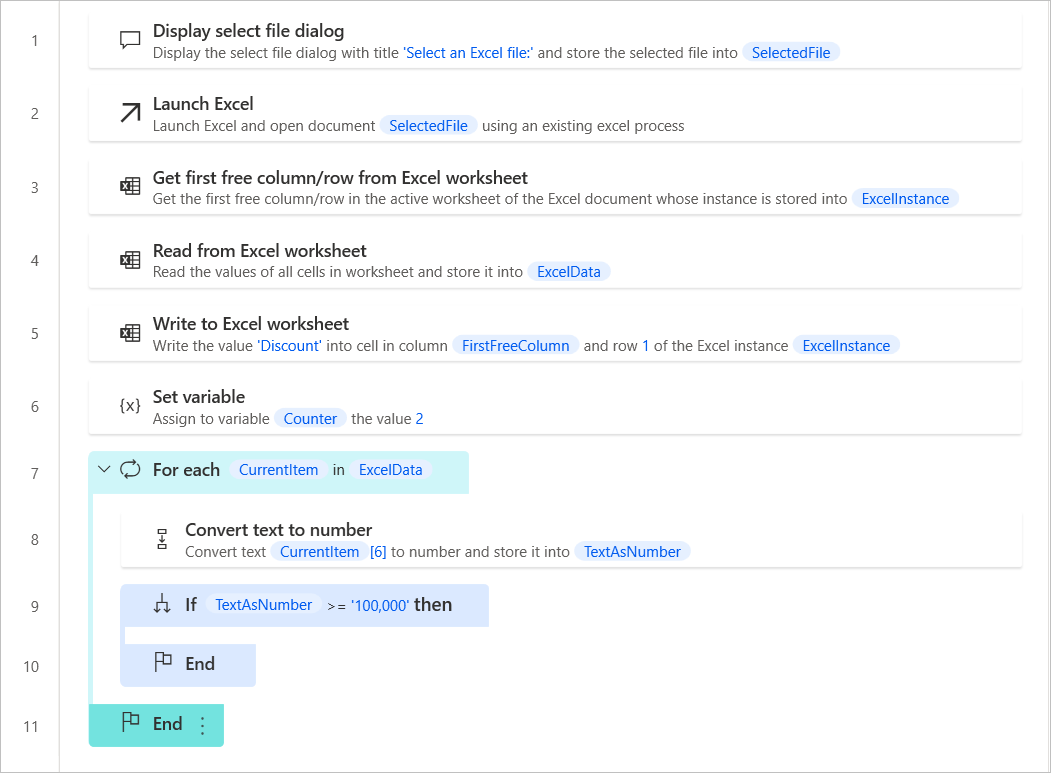
Task: Click the SelectedFile variable chip
Action: [790, 53]
